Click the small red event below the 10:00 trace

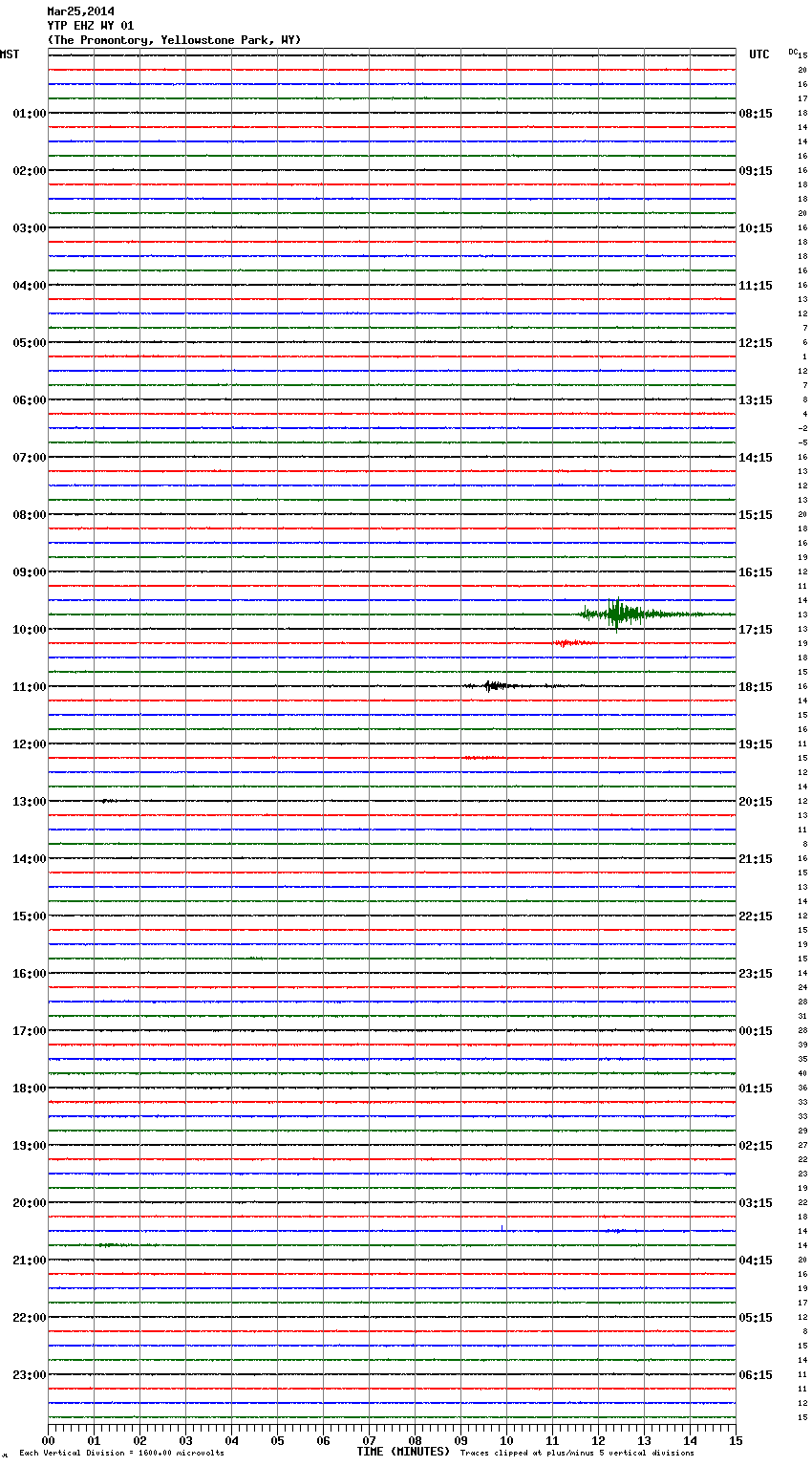[x=571, y=643]
